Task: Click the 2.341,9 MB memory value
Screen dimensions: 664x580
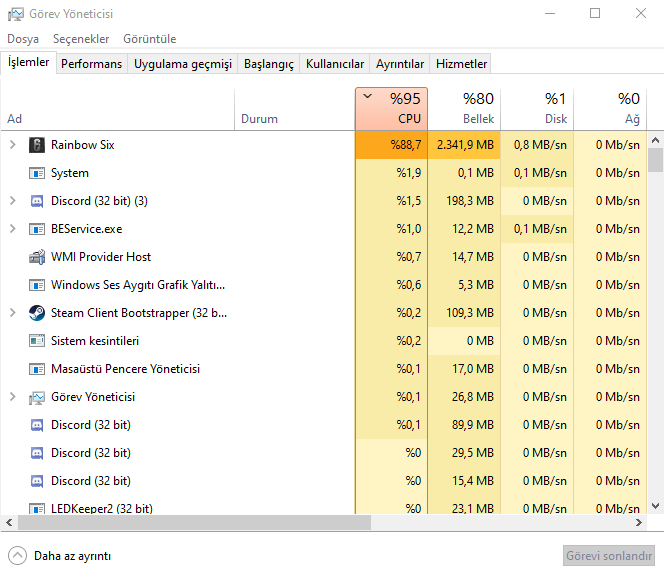Action: (x=465, y=145)
